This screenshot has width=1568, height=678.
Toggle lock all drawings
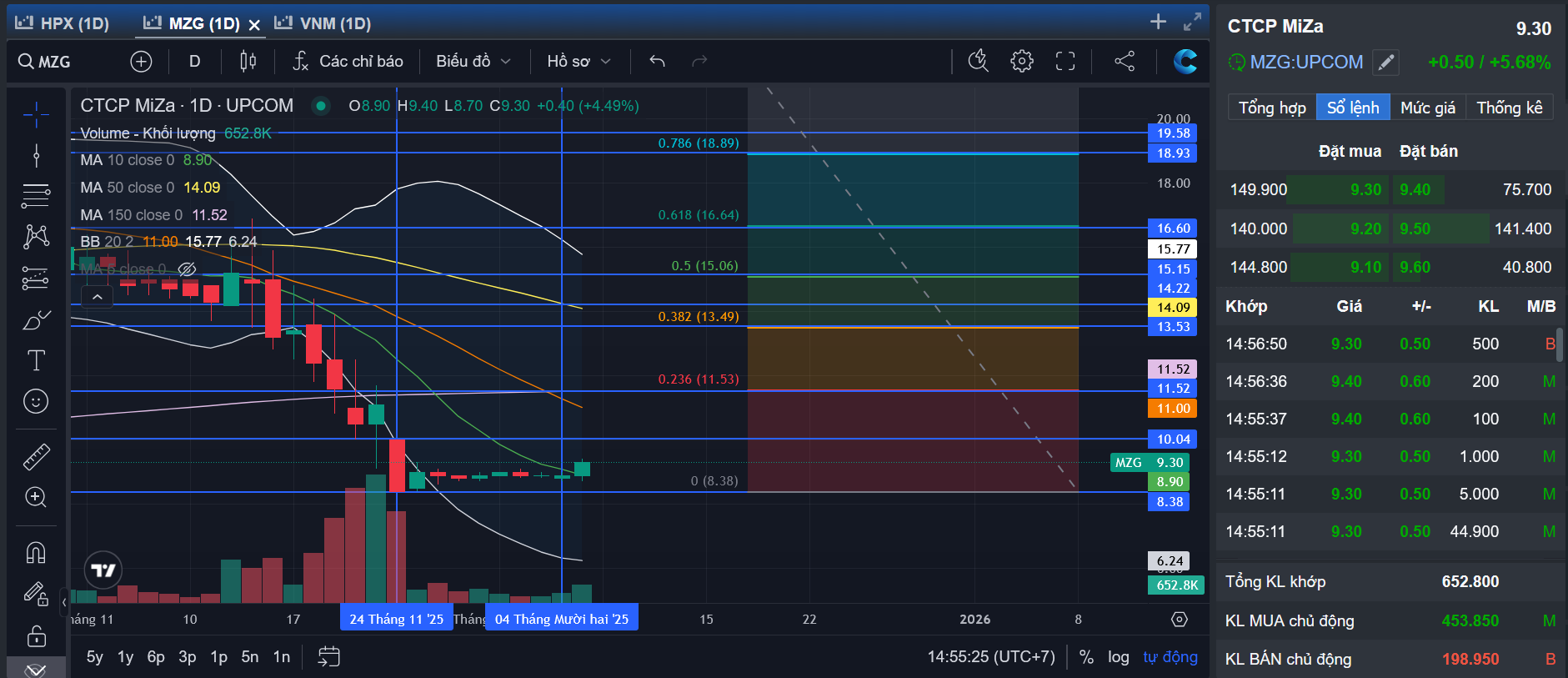(x=36, y=636)
